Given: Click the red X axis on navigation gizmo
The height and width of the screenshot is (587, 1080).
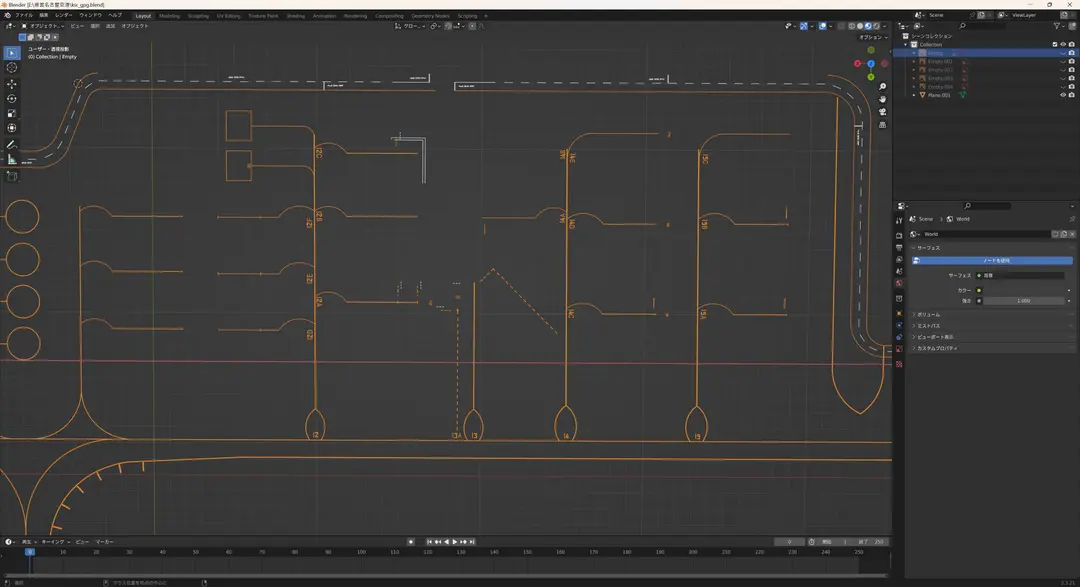Looking at the screenshot, I should (x=858, y=63).
